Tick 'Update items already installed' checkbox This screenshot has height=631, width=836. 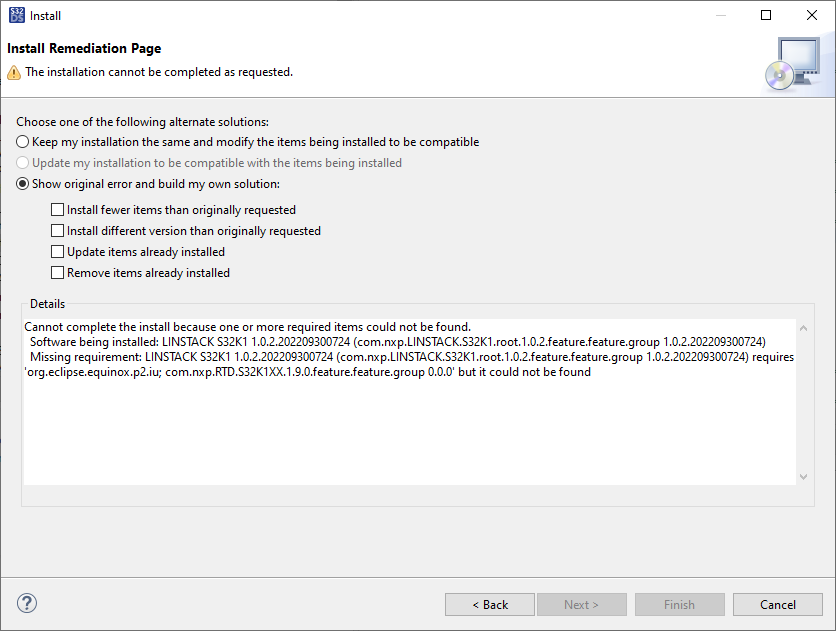point(58,252)
